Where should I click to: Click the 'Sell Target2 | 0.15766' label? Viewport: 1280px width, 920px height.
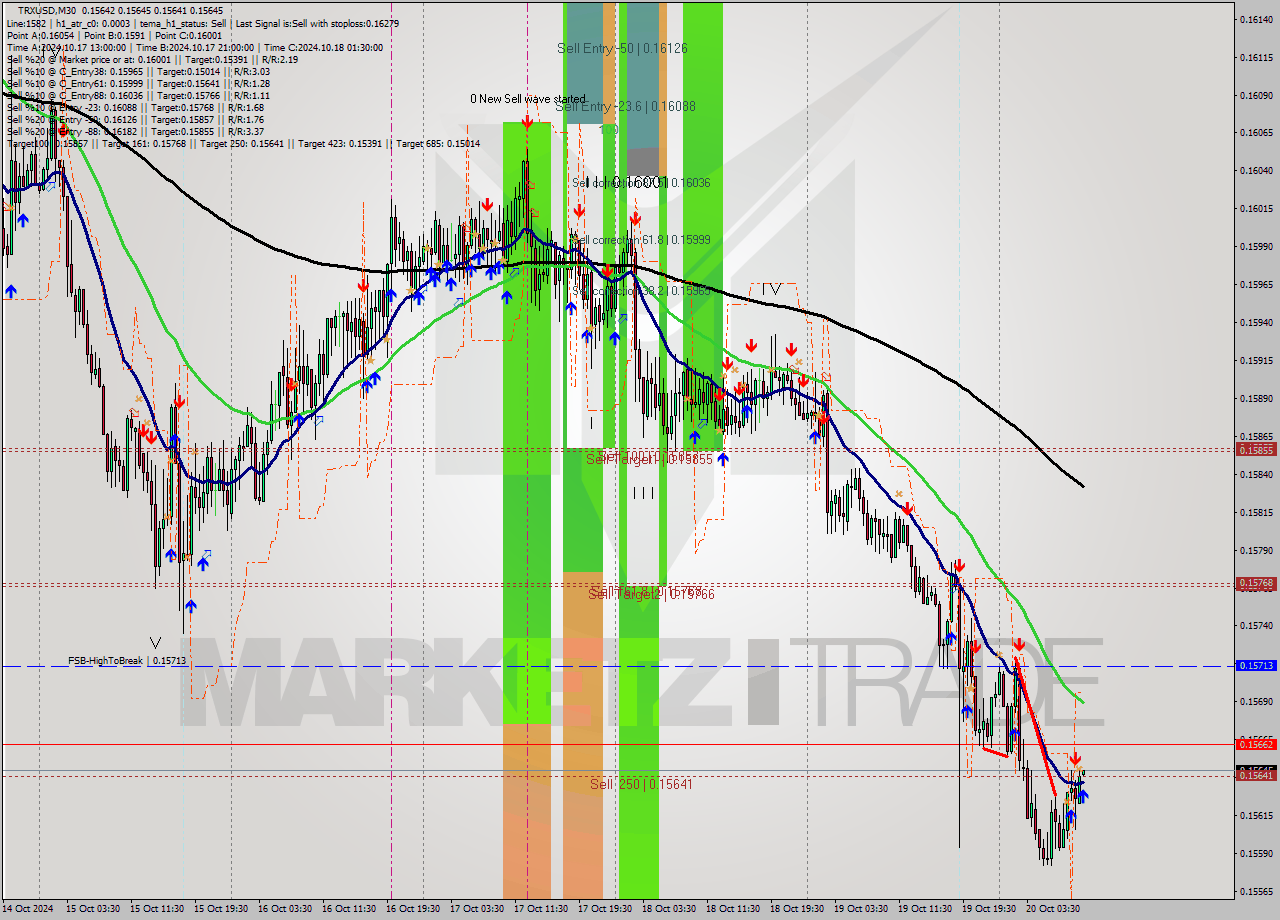click(x=651, y=594)
